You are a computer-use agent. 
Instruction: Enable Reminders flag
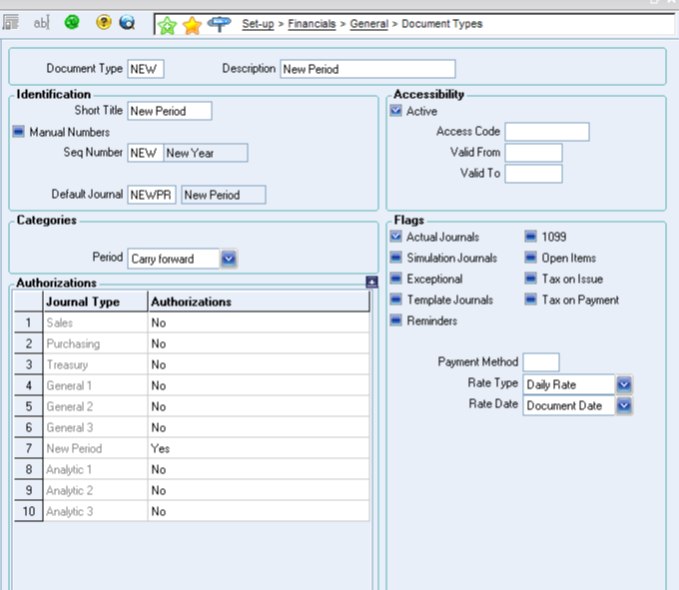[396, 320]
